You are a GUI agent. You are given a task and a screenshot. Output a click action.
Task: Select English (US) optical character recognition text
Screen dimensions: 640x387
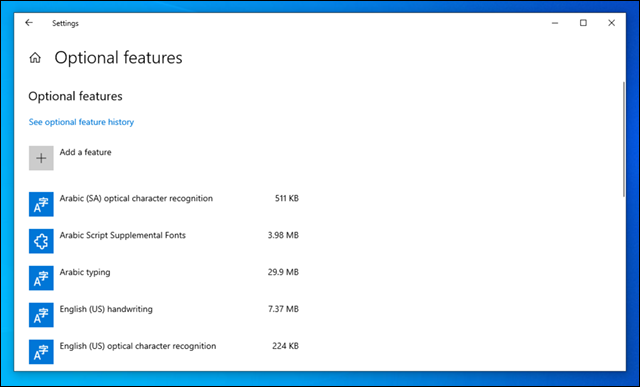coord(138,346)
